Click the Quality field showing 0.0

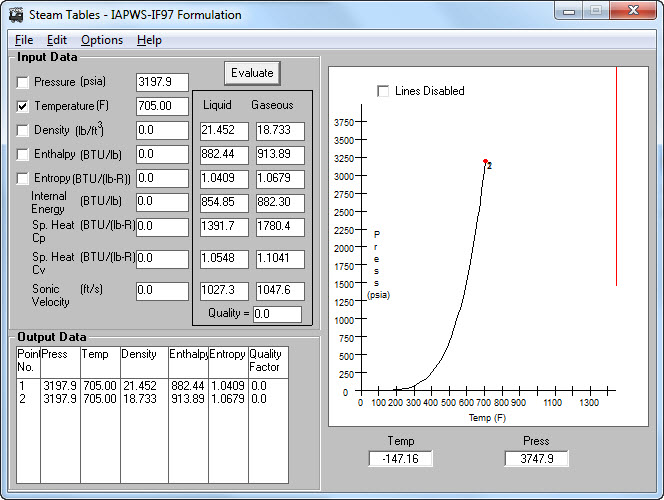click(x=277, y=314)
